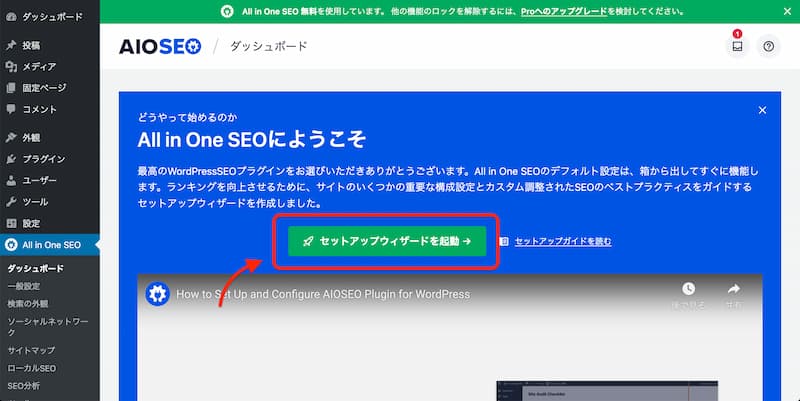The height and width of the screenshot is (401, 800).
Task: Dismiss the green upgrade banner
Action: pos(787,11)
